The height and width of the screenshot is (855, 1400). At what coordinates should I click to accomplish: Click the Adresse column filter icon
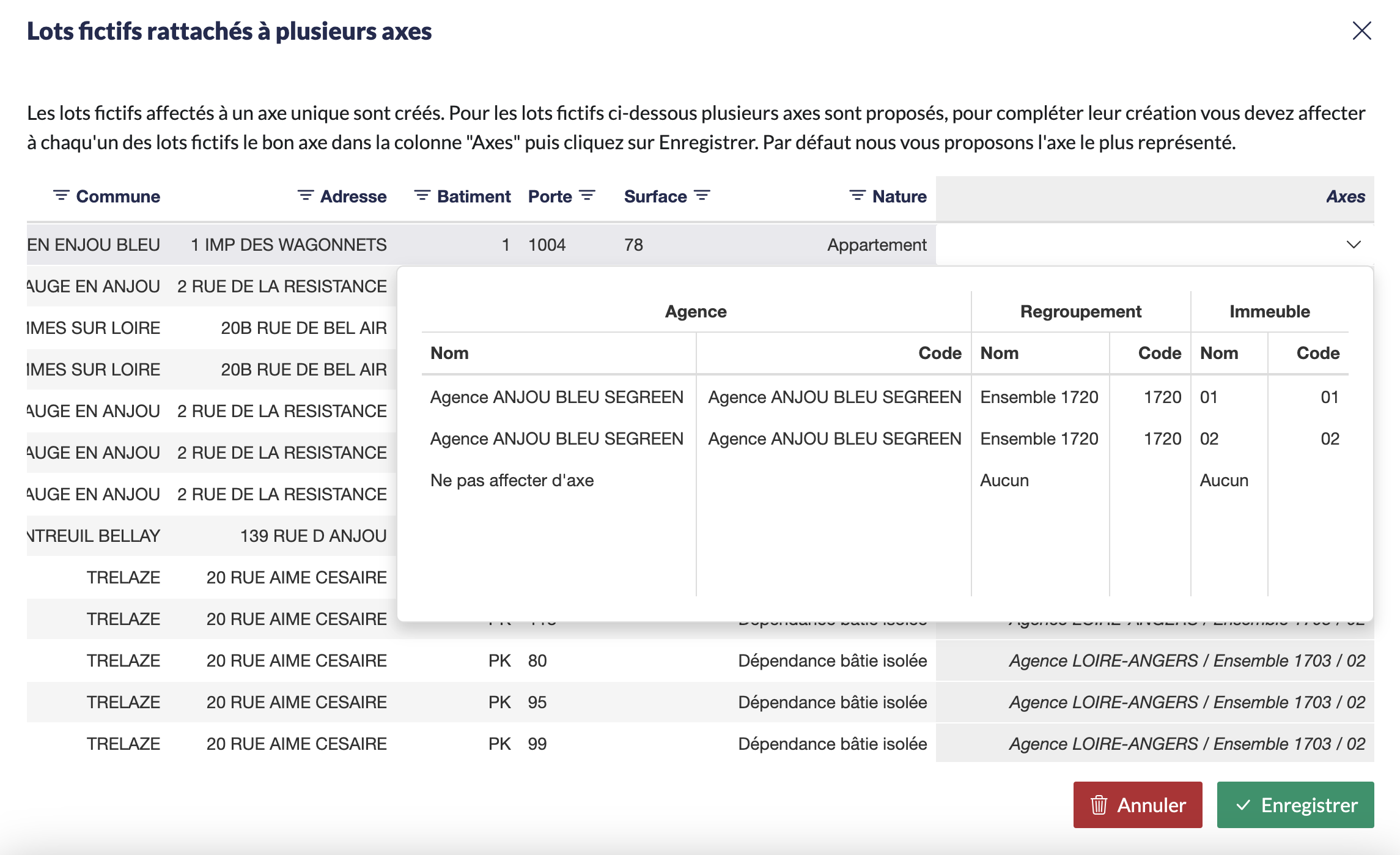click(x=305, y=196)
